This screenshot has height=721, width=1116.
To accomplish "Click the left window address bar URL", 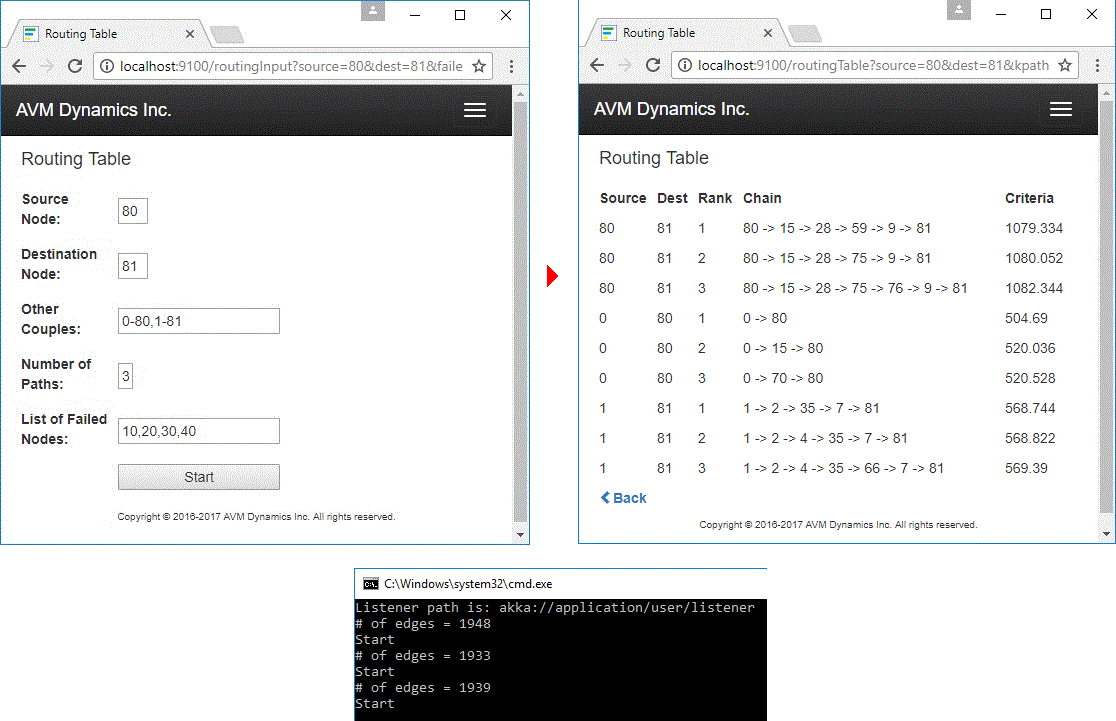I will 291,66.
